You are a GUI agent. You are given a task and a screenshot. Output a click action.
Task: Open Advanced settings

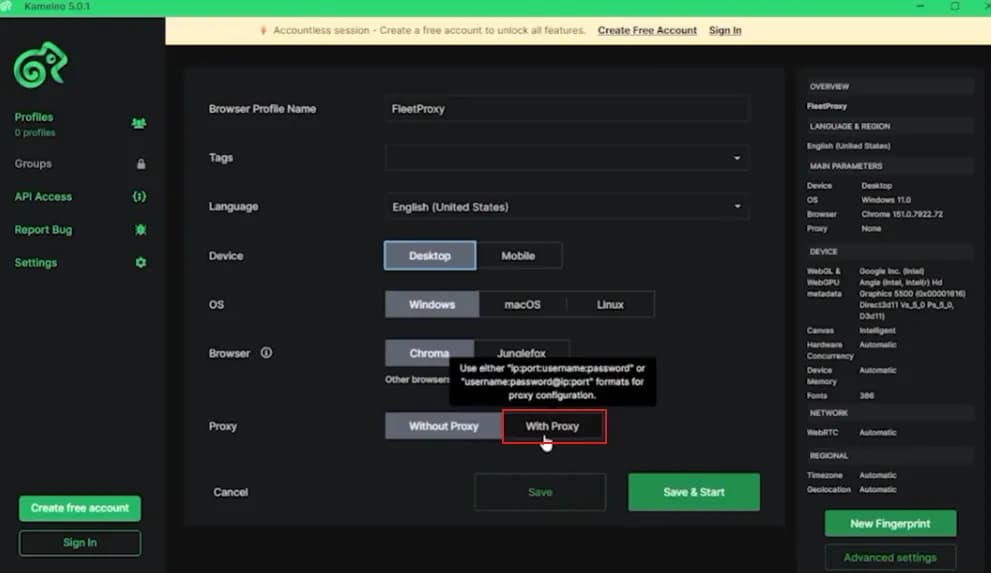890,557
